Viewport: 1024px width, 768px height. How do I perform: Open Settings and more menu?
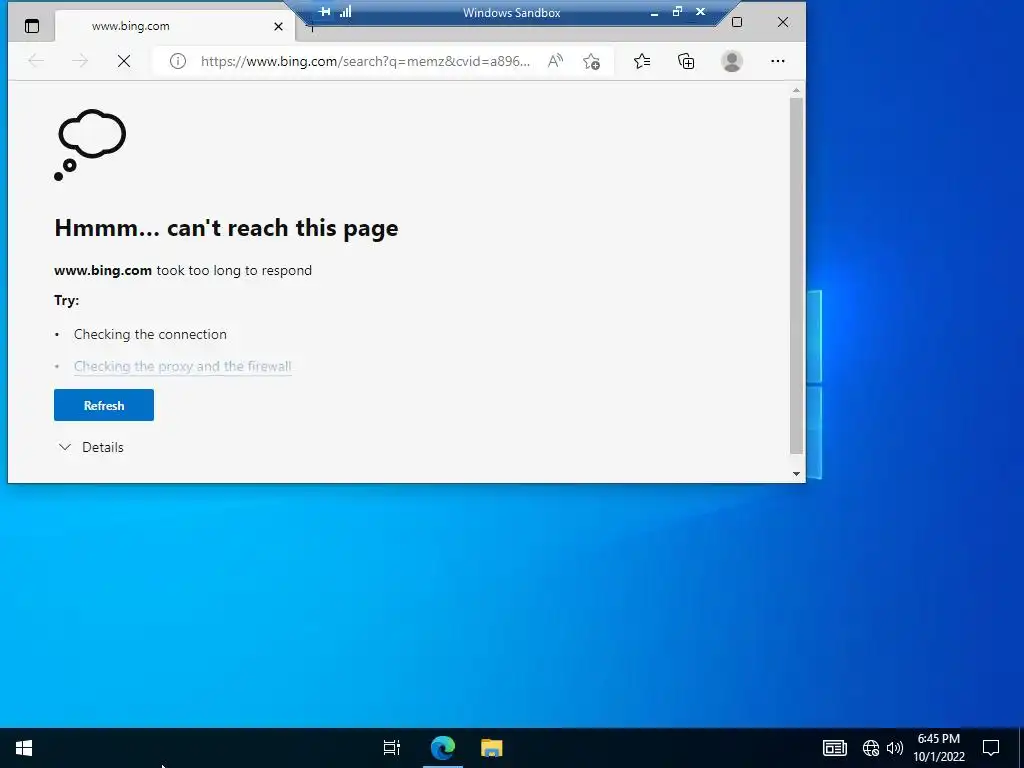(777, 61)
